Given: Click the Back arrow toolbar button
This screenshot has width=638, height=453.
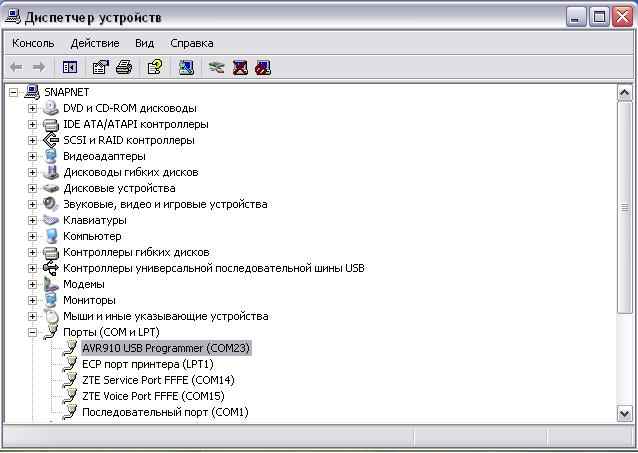Looking at the screenshot, I should [16, 67].
